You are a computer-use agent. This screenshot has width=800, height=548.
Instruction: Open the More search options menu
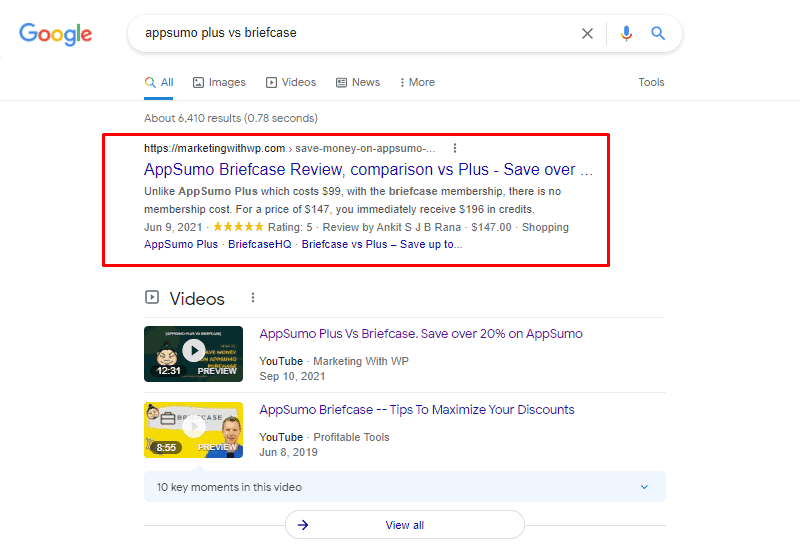click(x=417, y=82)
